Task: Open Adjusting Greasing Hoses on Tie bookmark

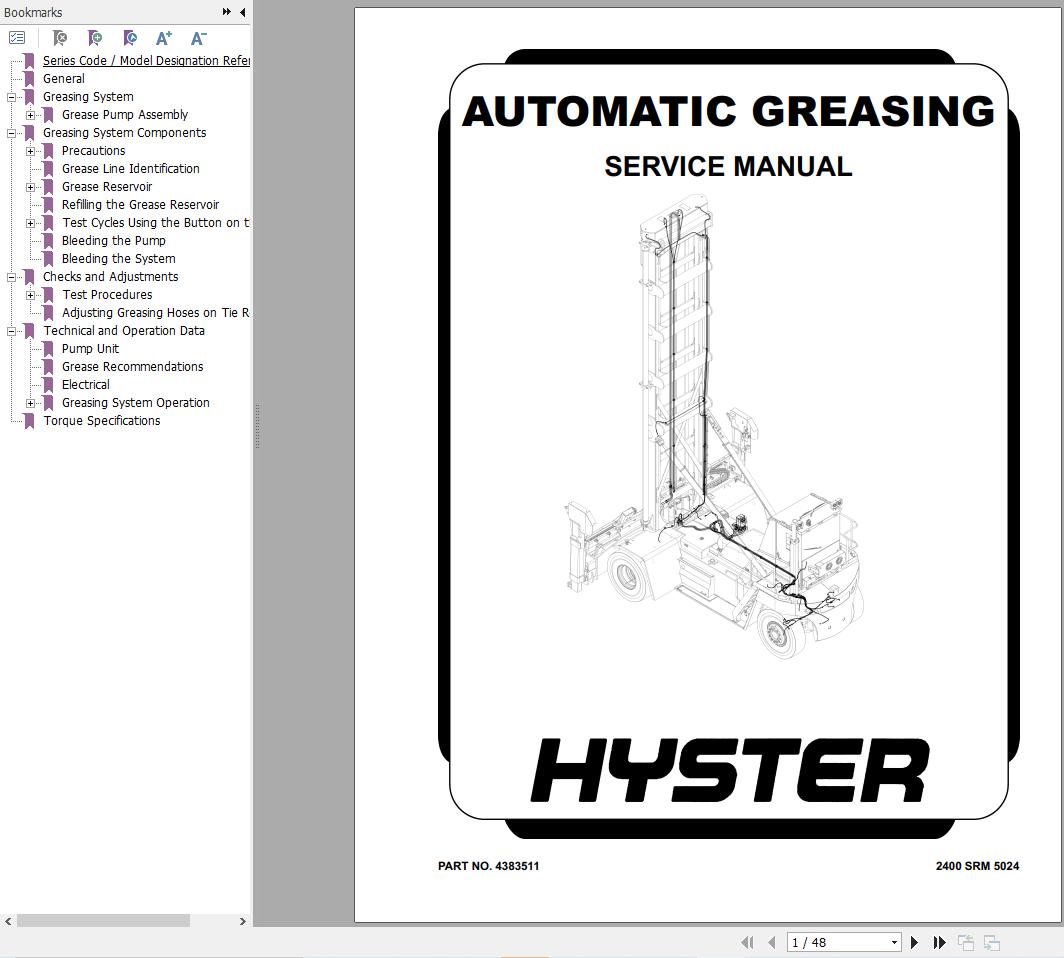Action: click(155, 312)
